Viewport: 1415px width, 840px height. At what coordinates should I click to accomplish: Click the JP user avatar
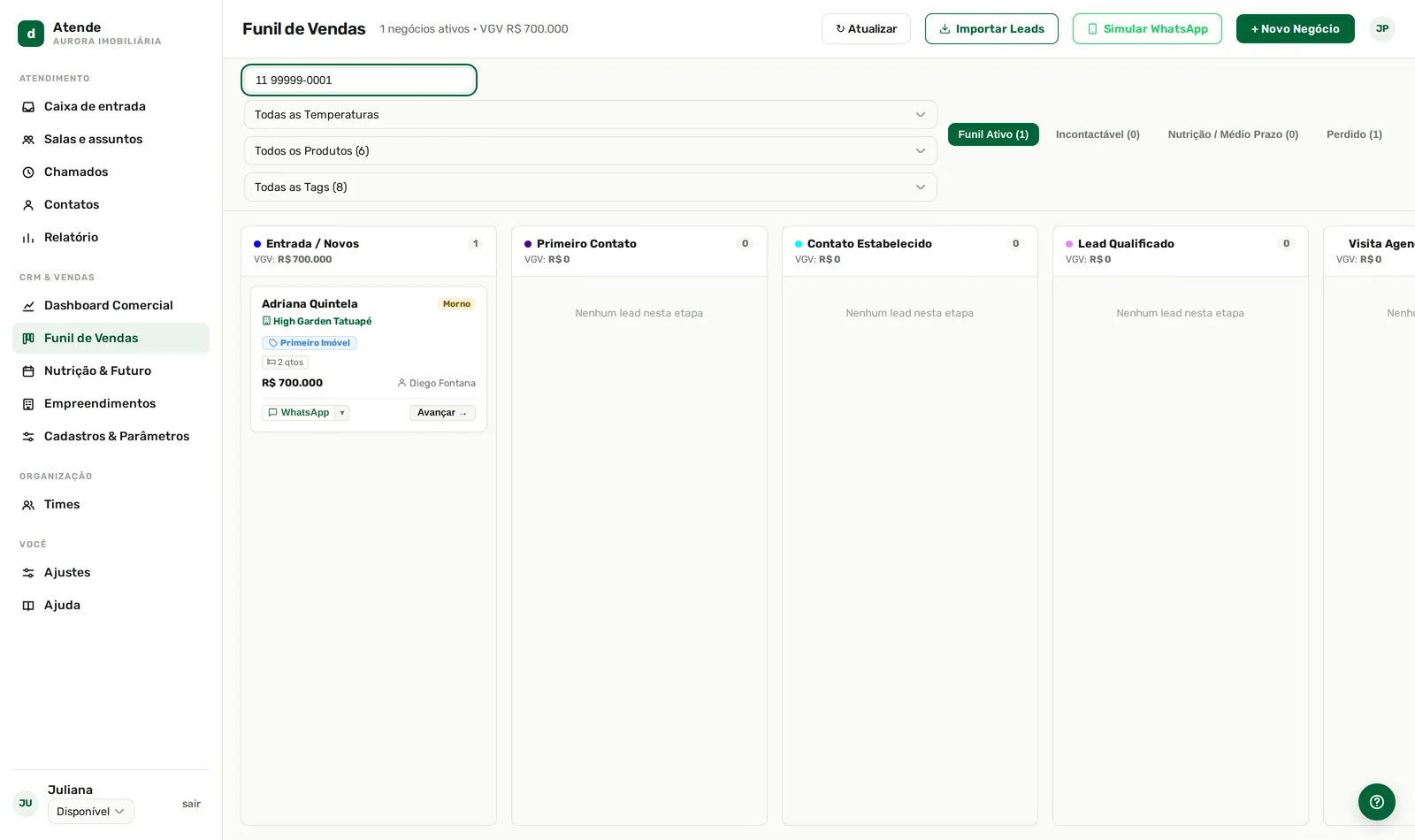coord(1382,29)
